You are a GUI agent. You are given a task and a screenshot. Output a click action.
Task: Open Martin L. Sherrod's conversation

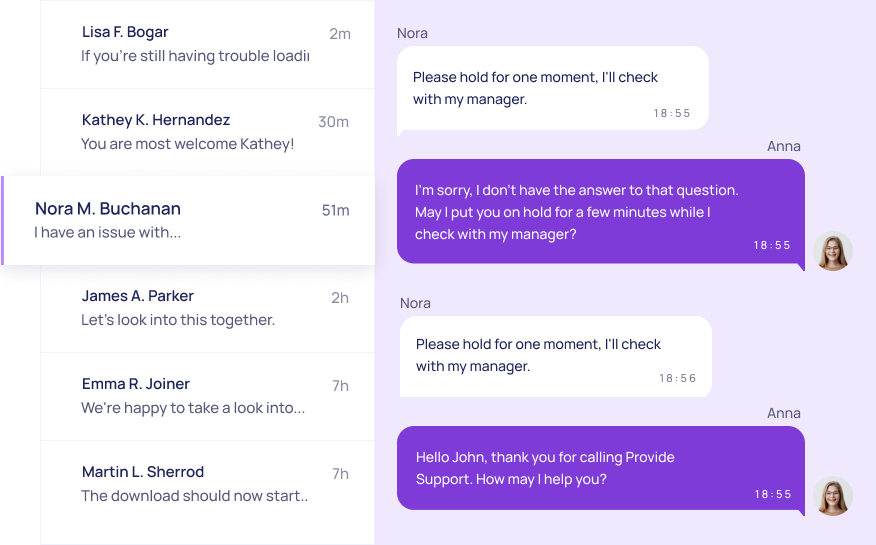click(x=207, y=484)
